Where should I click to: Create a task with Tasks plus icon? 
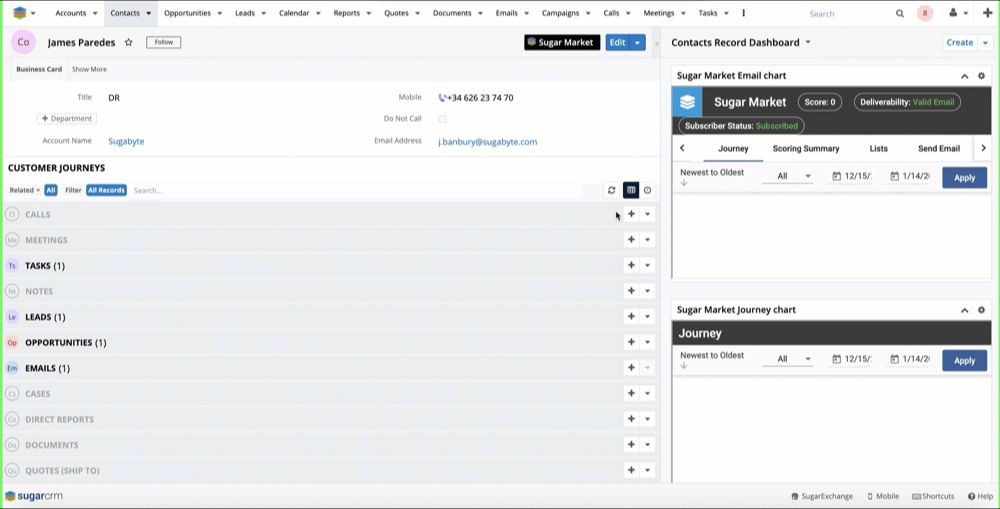pyautogui.click(x=631, y=265)
